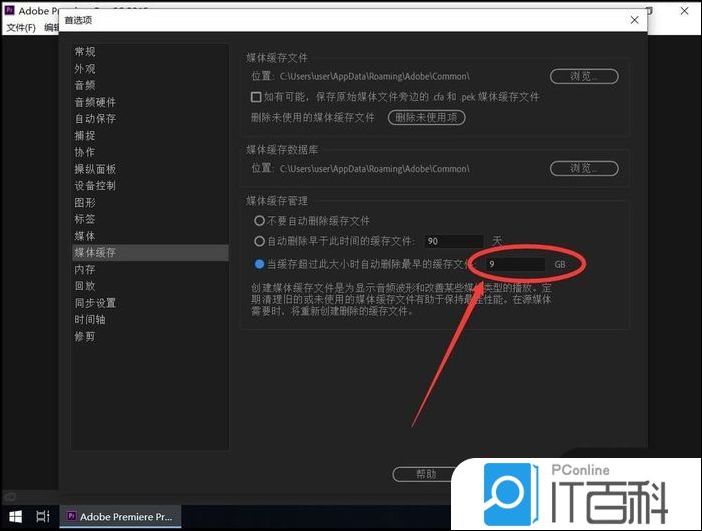Click Adobe Premiere Pro taskbar button
The width and height of the screenshot is (702, 531).
click(120, 517)
